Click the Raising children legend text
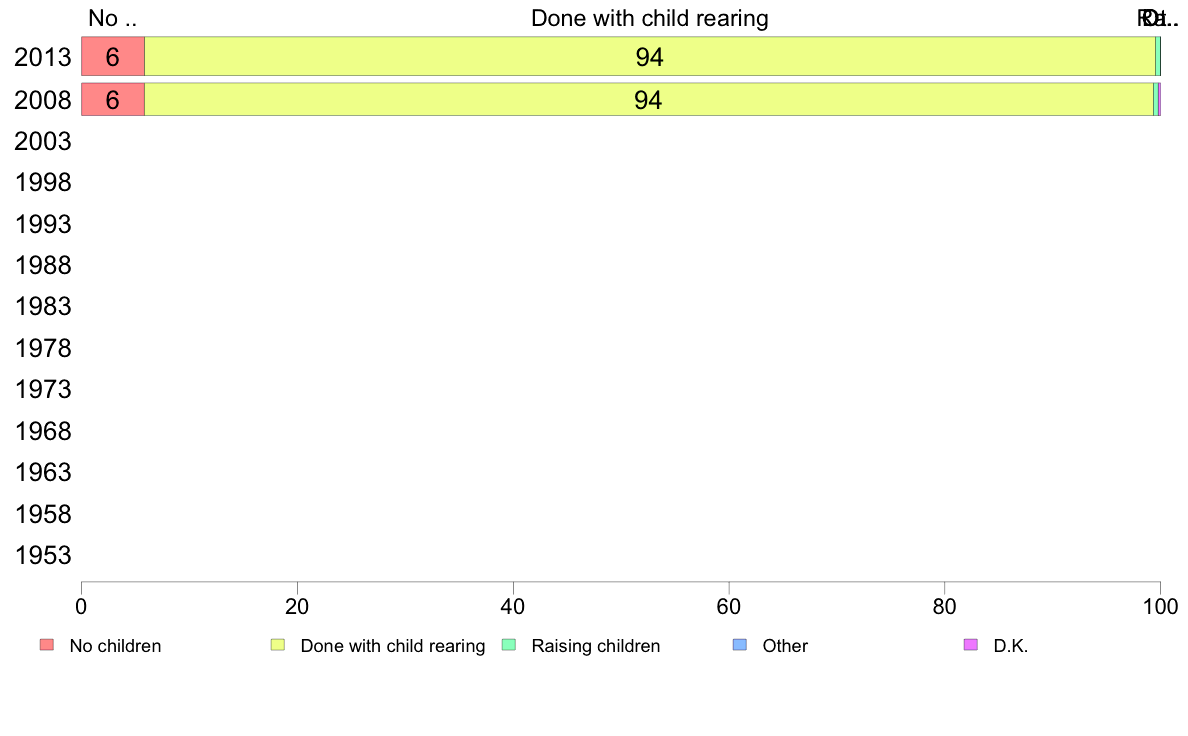 (596, 646)
